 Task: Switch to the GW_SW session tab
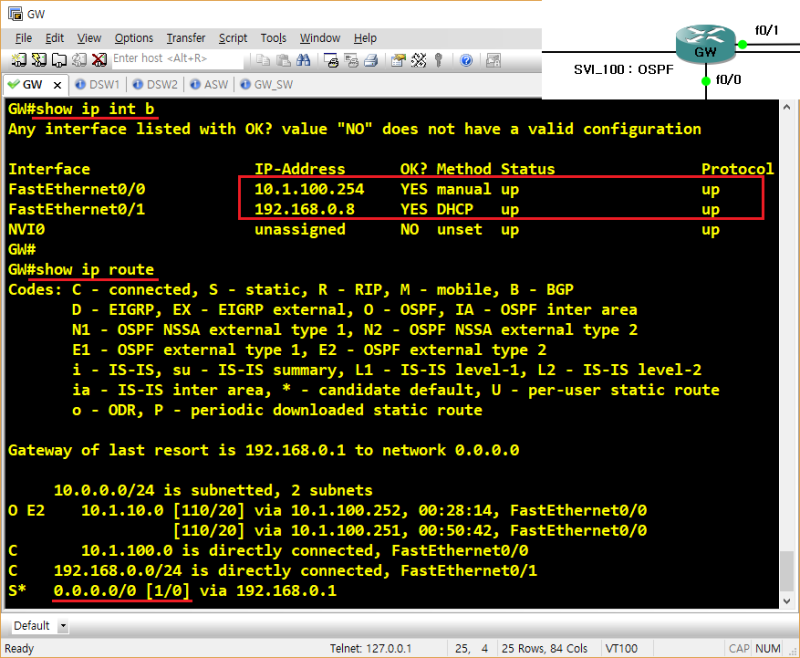tap(267, 85)
